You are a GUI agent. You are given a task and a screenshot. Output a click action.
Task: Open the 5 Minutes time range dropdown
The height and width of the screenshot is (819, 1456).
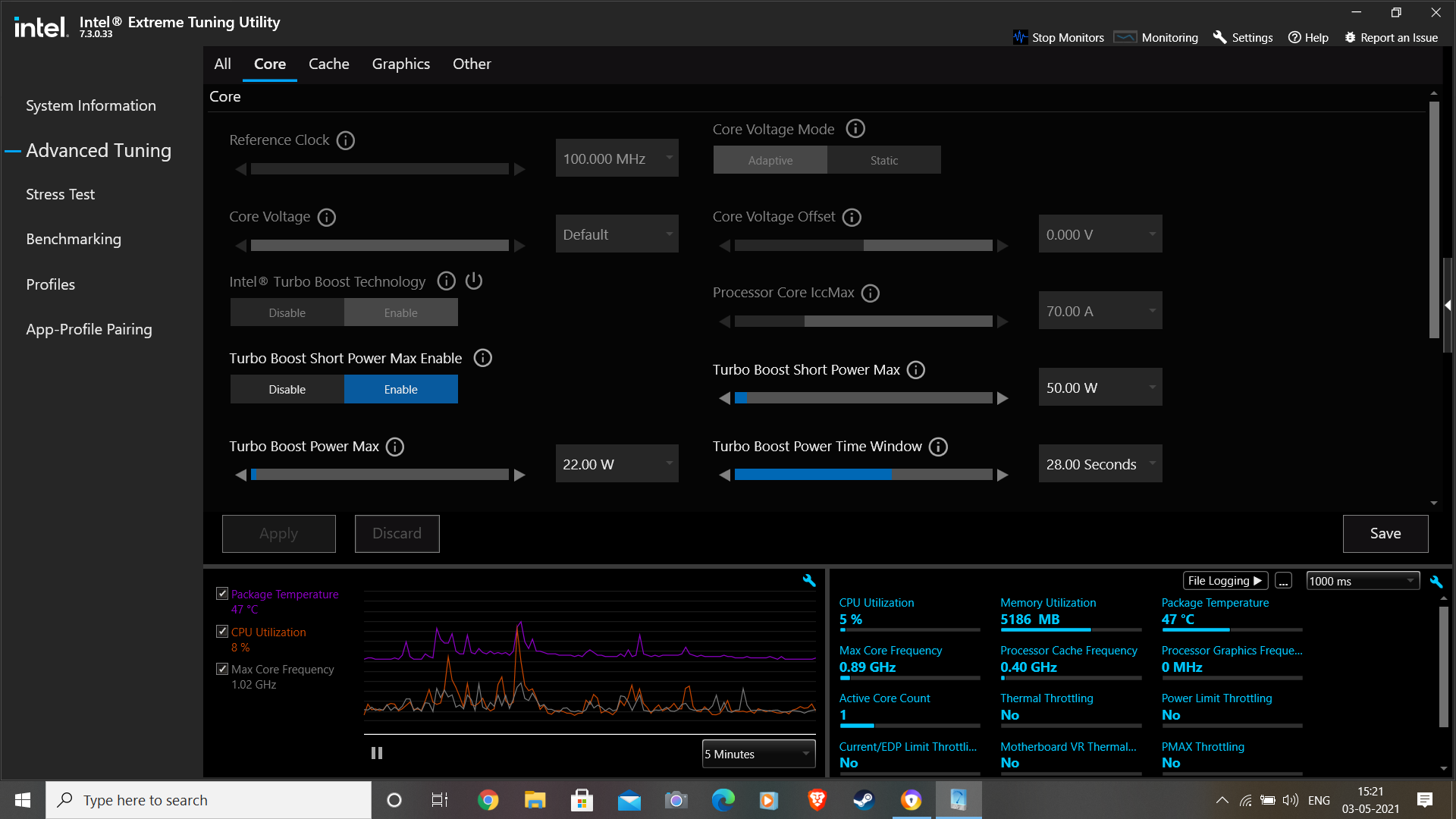[x=758, y=754]
